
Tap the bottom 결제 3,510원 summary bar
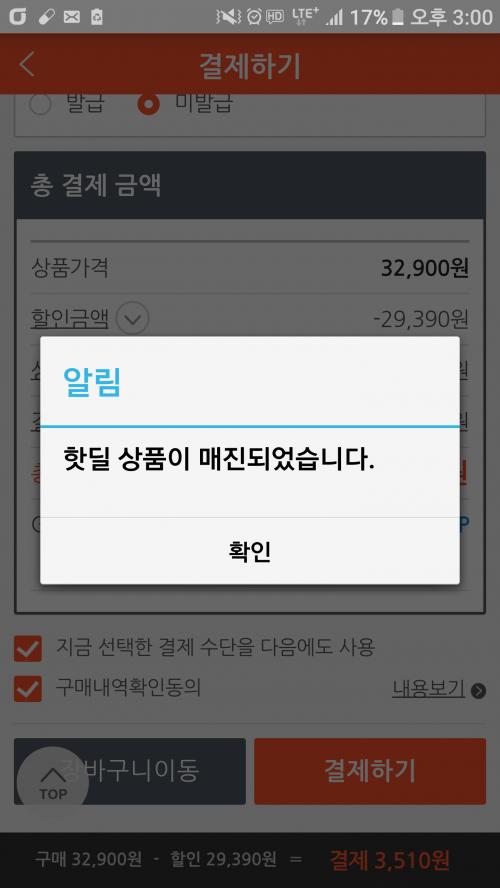pyautogui.click(x=250, y=860)
